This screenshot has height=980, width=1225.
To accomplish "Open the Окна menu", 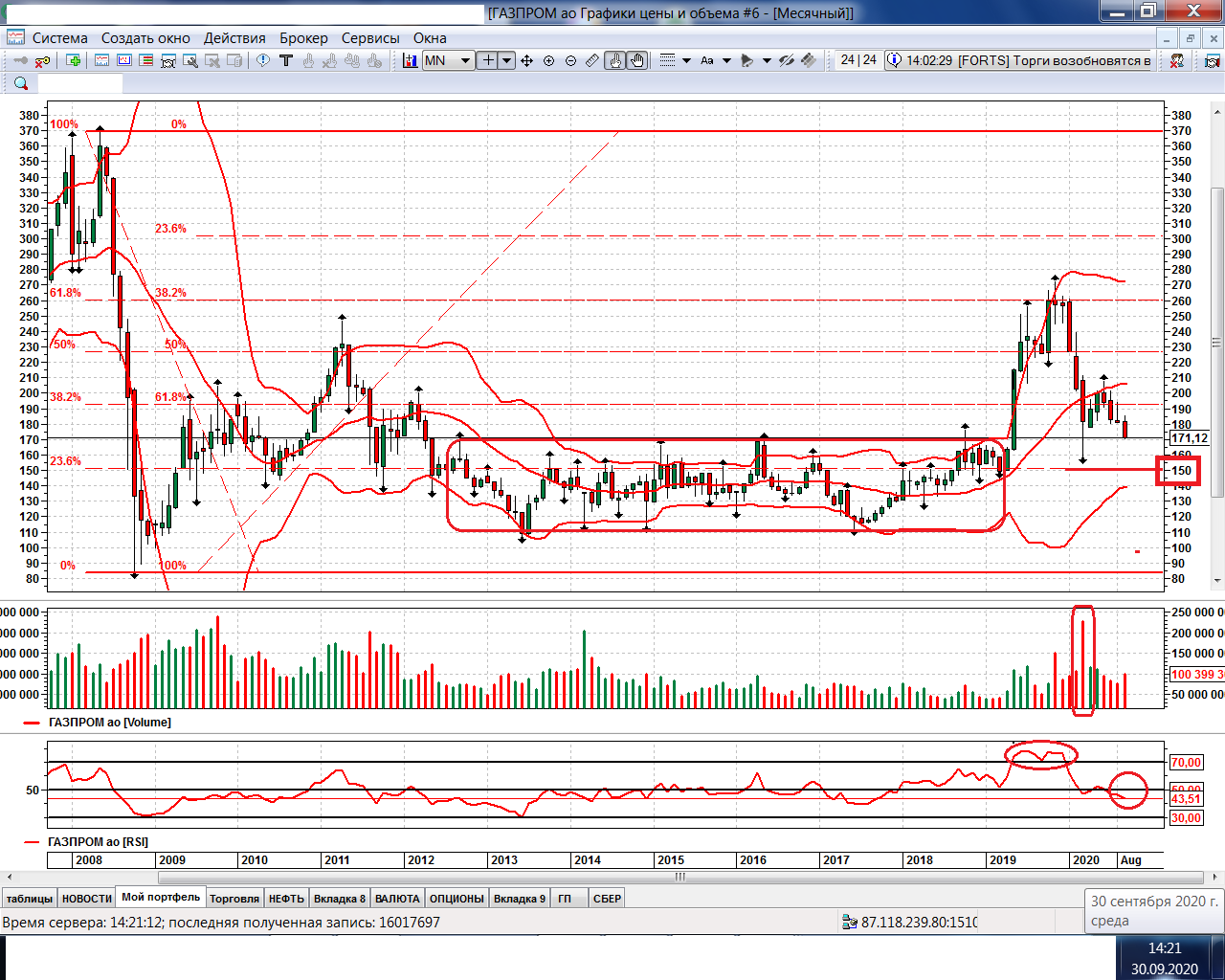I will coord(430,38).
